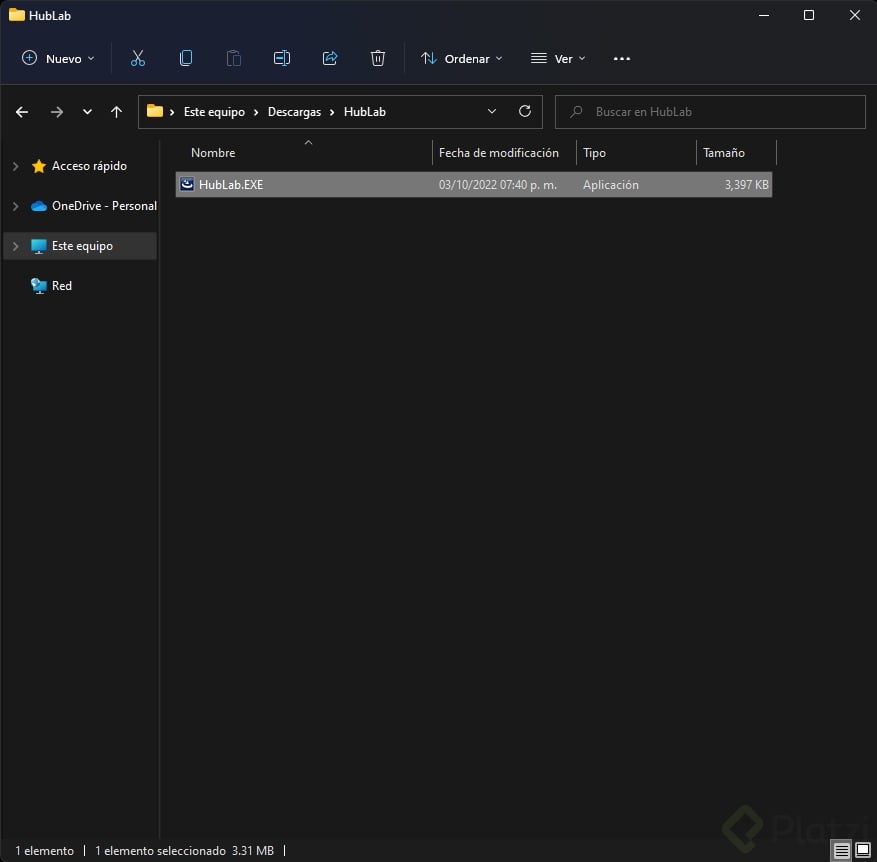Sort by Fecha de modificación column header
The width and height of the screenshot is (877, 862).
pos(503,153)
